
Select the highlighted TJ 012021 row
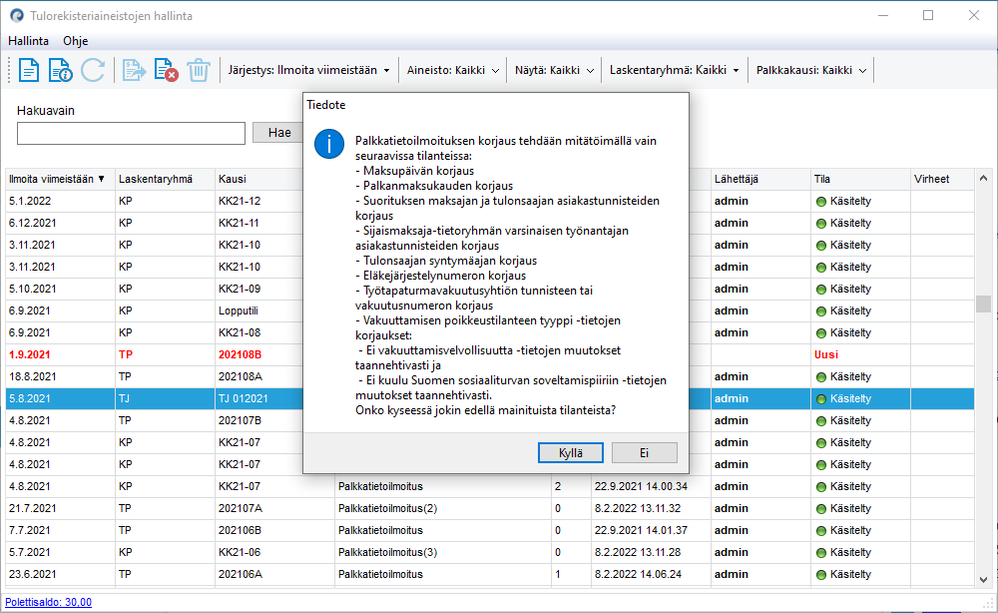click(490, 398)
